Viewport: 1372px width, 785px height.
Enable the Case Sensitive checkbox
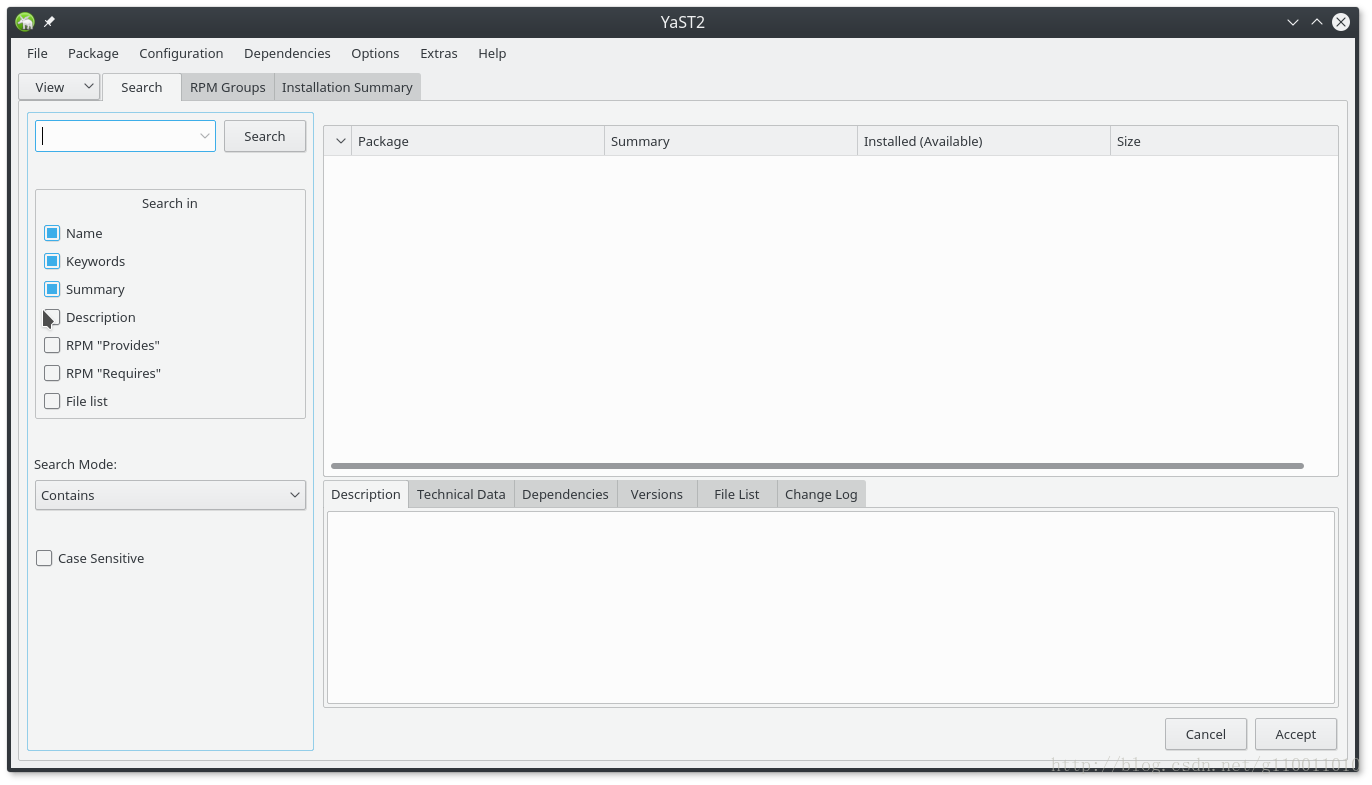(44, 558)
